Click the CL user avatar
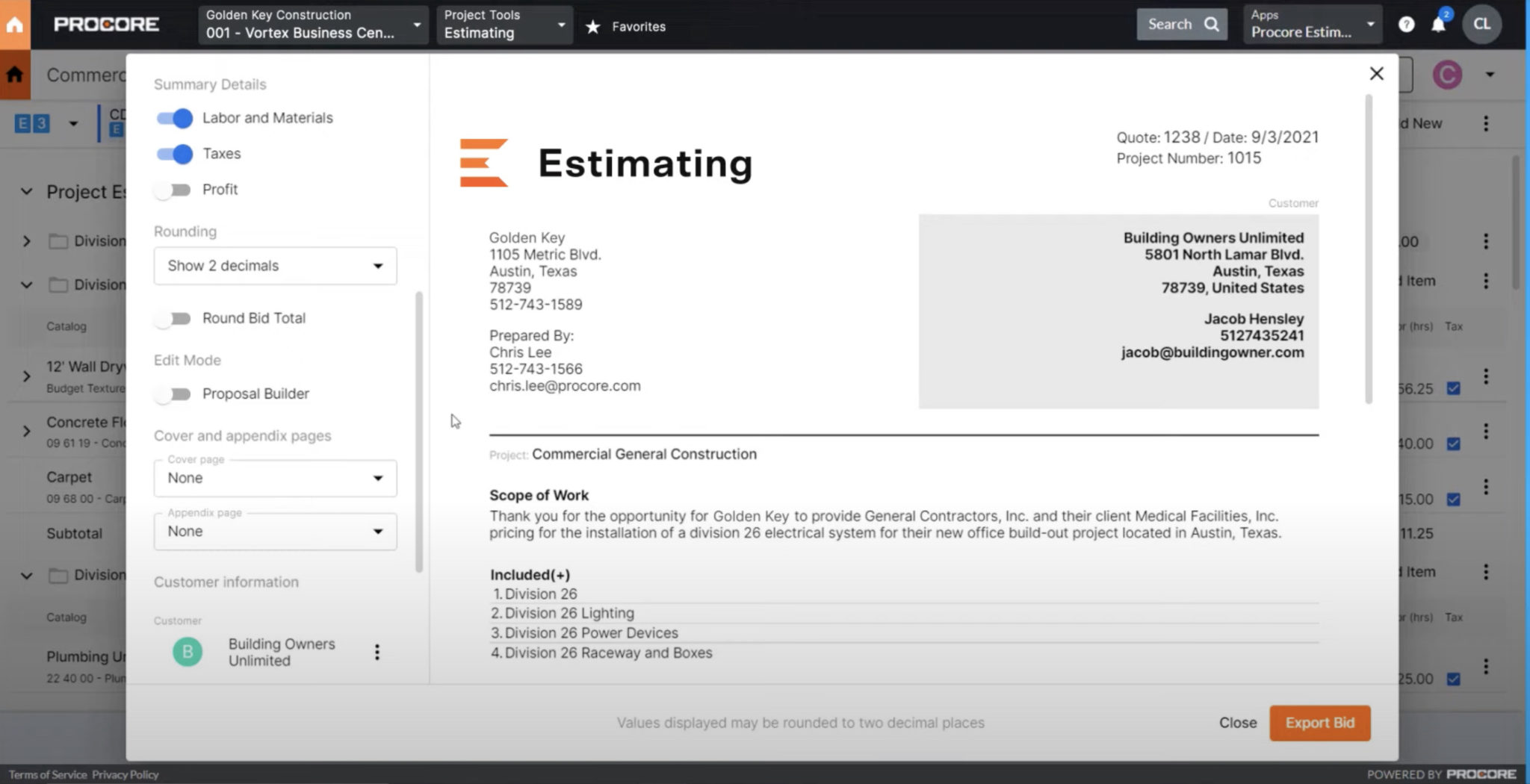1530x784 pixels. coord(1482,24)
